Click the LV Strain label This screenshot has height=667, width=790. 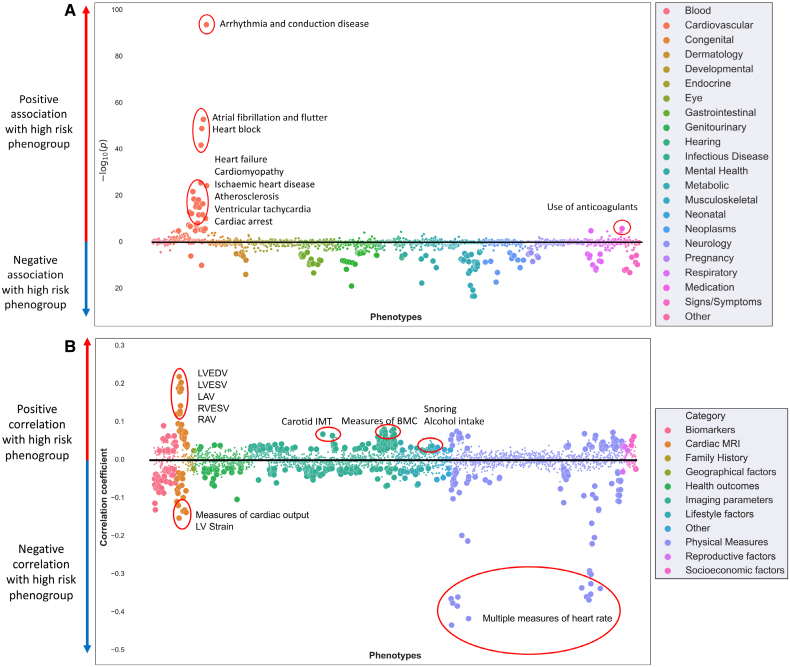point(214,527)
